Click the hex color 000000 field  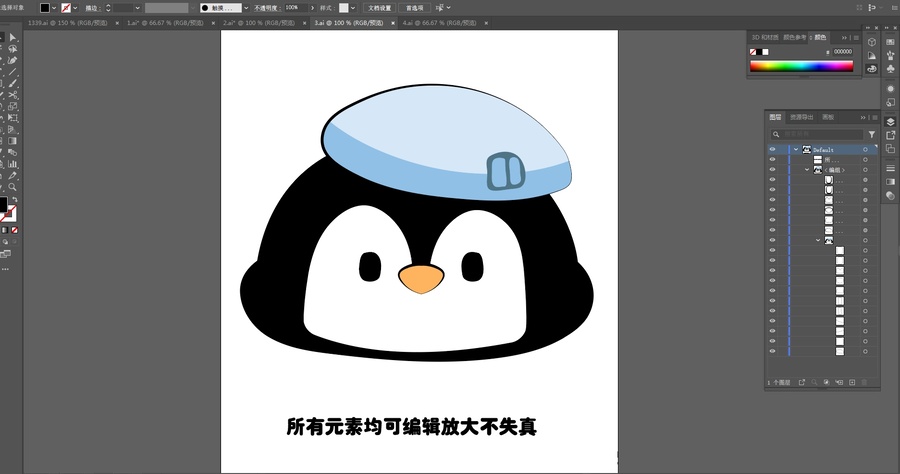point(843,52)
